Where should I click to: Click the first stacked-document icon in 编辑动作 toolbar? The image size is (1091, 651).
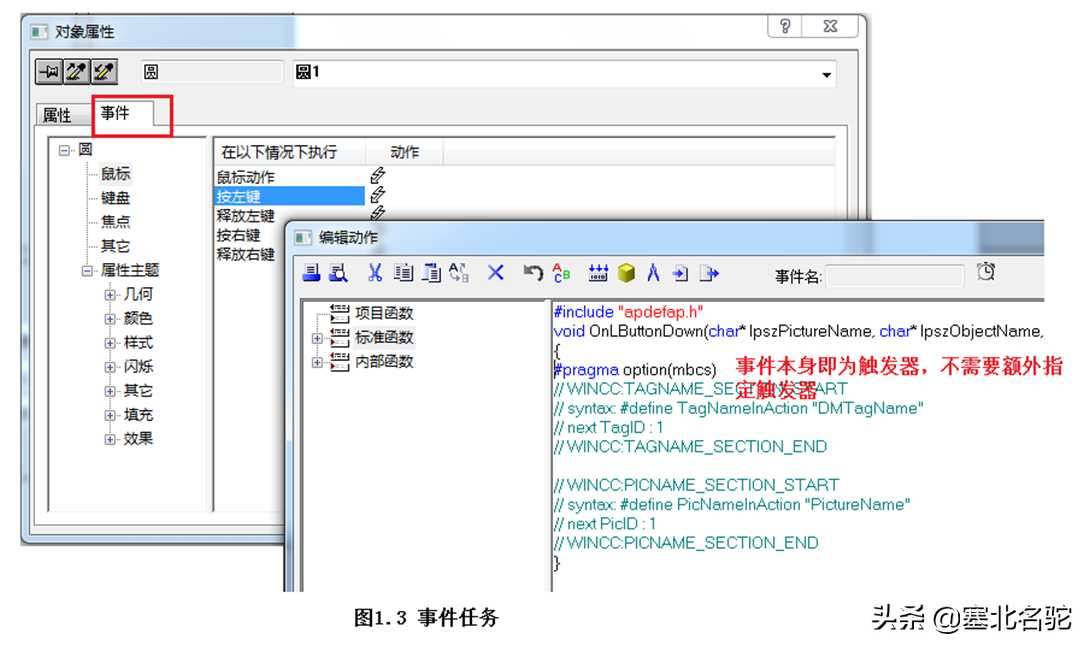pos(311,273)
